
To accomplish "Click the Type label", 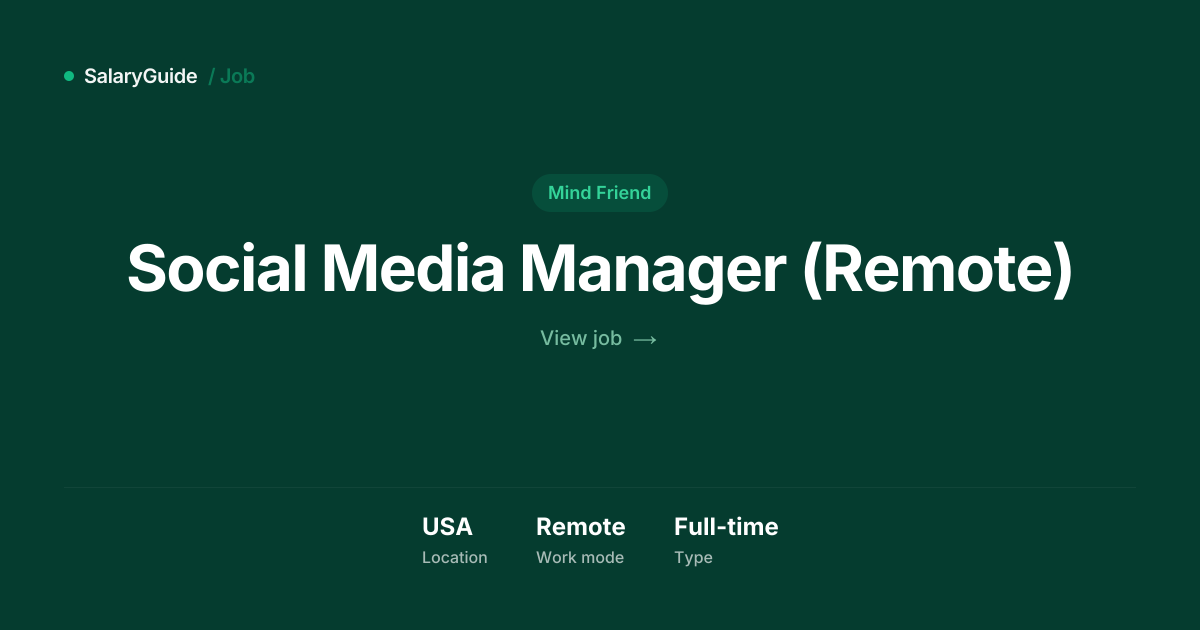I will click(693, 557).
